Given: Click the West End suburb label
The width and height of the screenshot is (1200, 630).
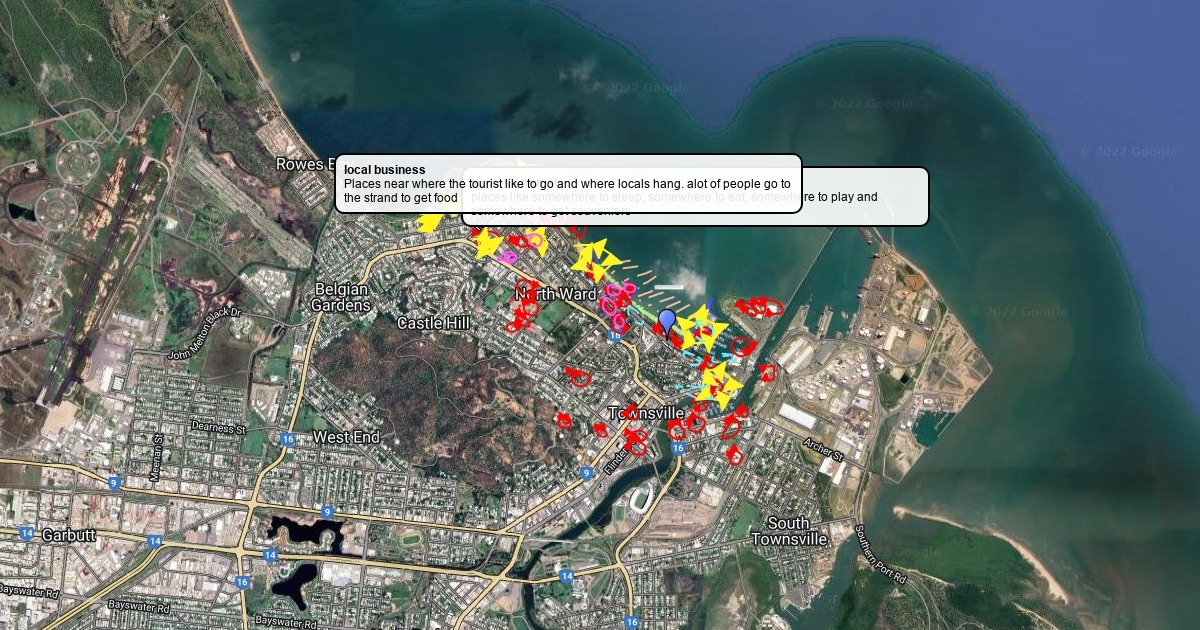Looking at the screenshot, I should [x=346, y=437].
